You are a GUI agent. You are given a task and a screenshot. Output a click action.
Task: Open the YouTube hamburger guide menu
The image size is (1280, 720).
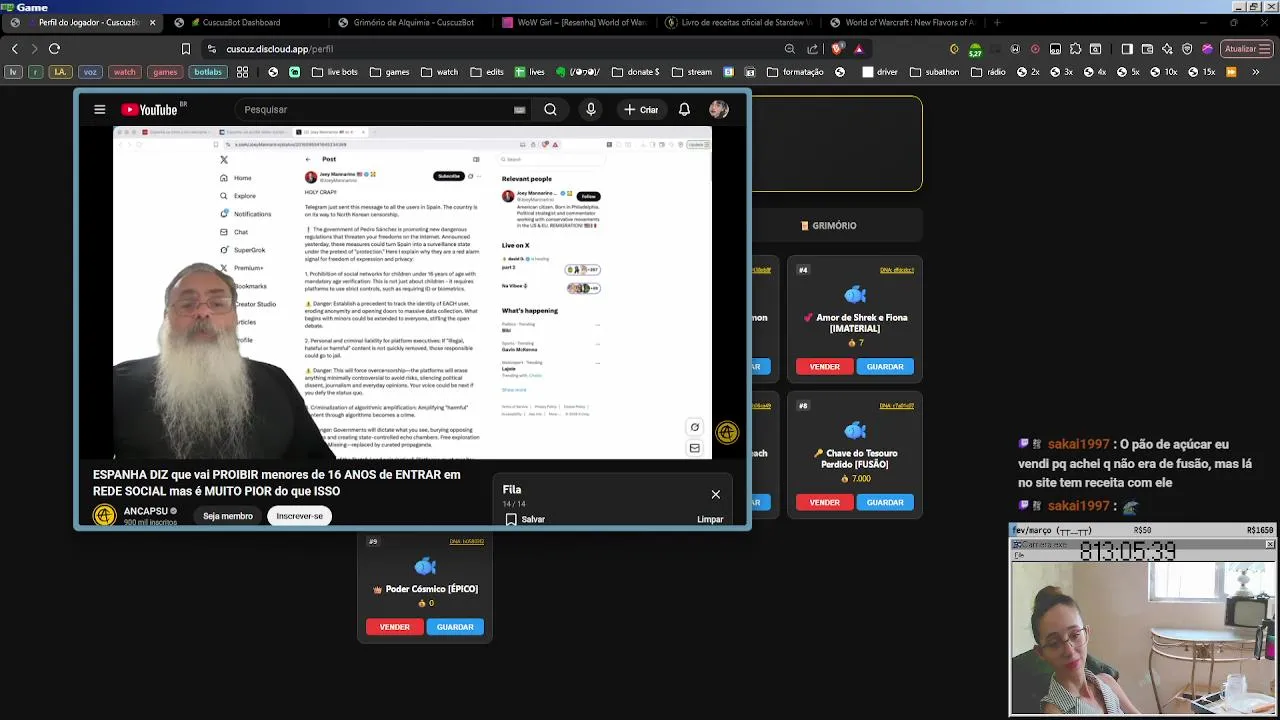click(99, 109)
